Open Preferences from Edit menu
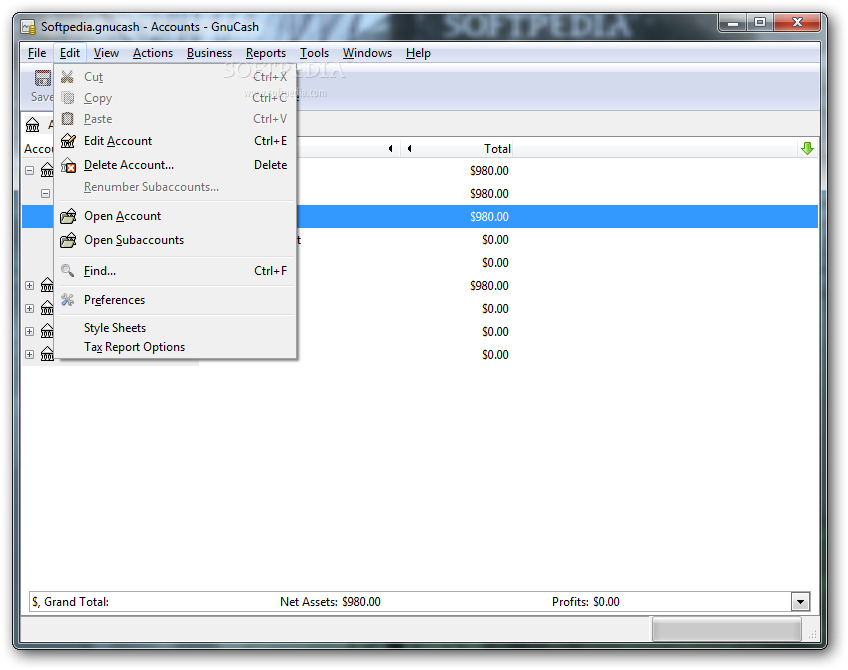848x670 pixels. click(176, 300)
